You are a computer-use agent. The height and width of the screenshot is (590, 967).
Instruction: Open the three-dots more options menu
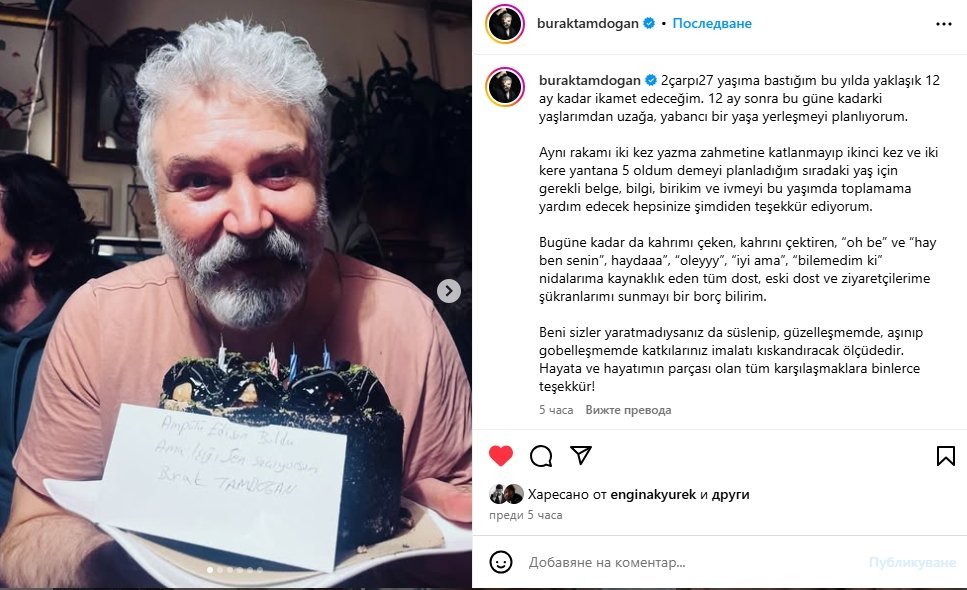coord(944,24)
